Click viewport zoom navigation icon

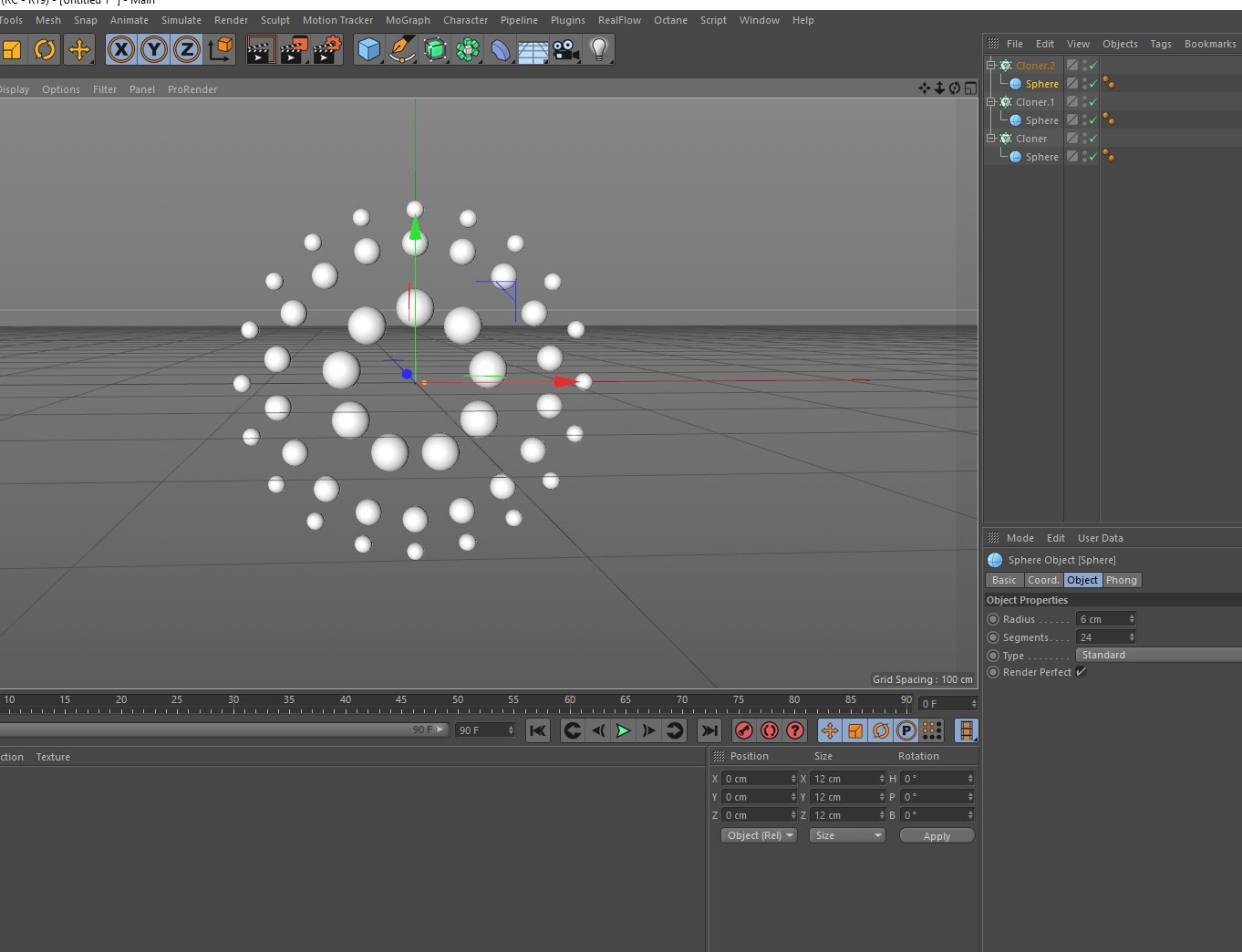[x=939, y=88]
